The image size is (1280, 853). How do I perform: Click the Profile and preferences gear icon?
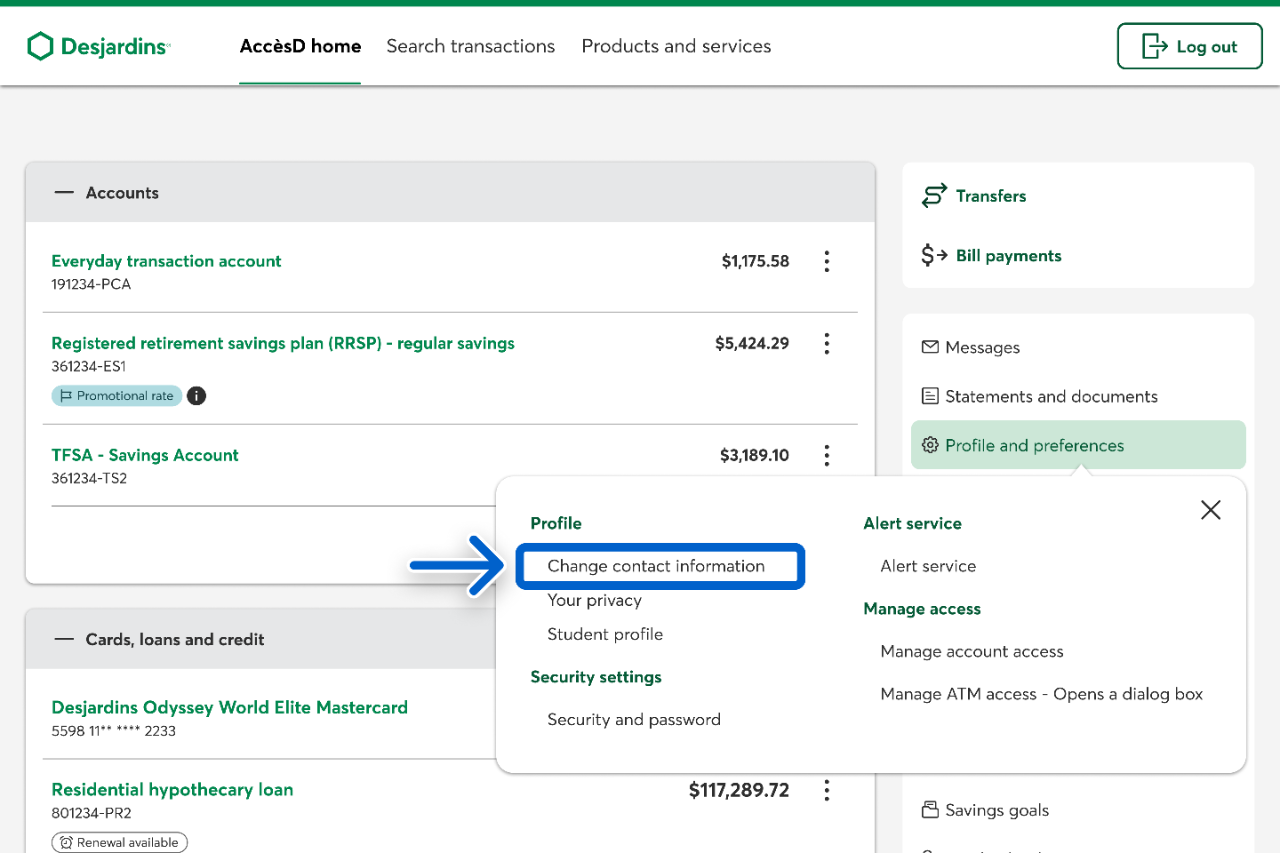click(x=930, y=445)
